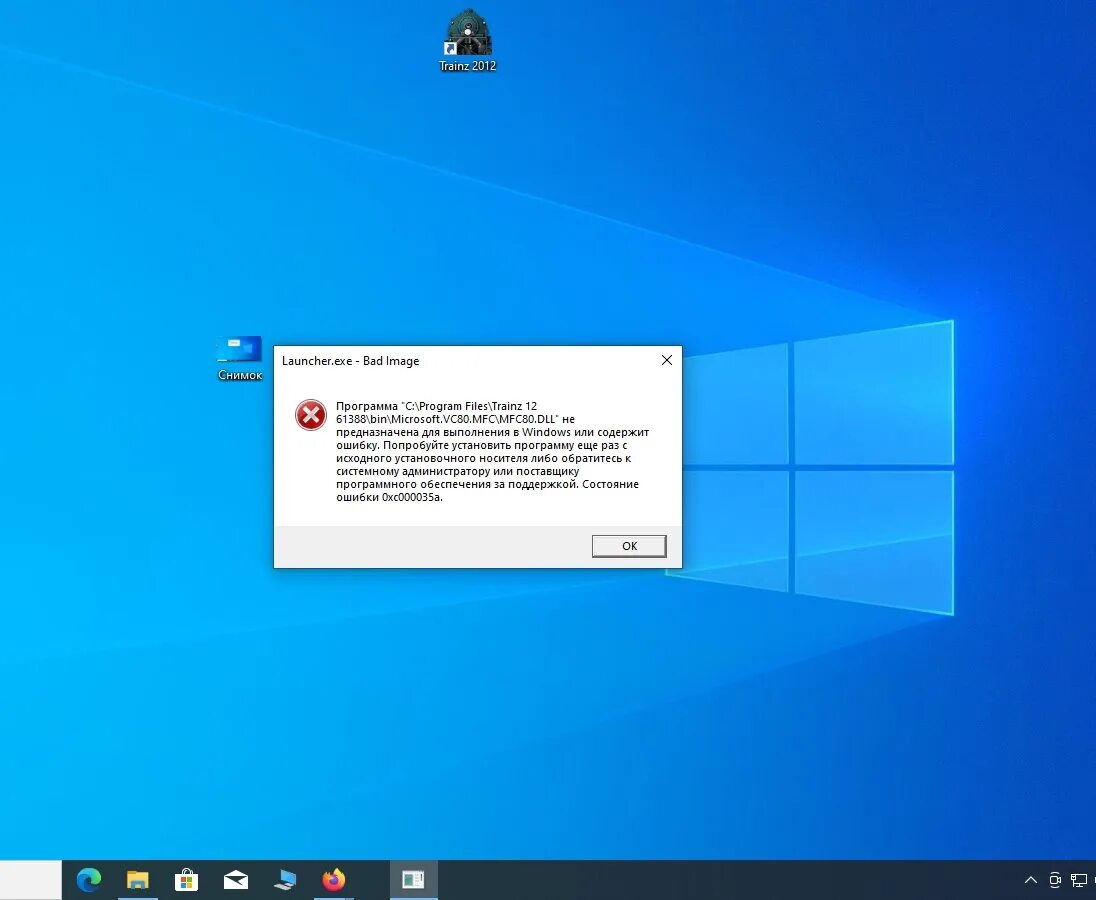Open the Mail app from the taskbar
The height and width of the screenshot is (900, 1096).
(236, 880)
